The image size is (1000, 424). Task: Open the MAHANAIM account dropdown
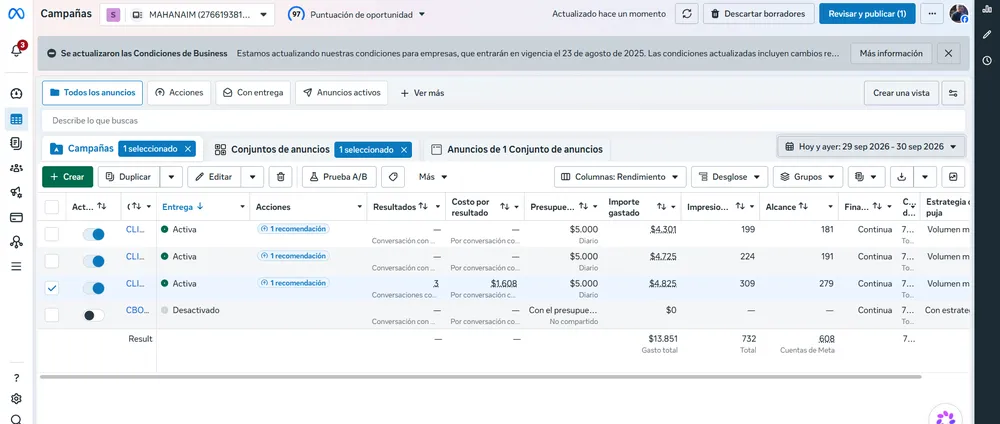(188, 14)
